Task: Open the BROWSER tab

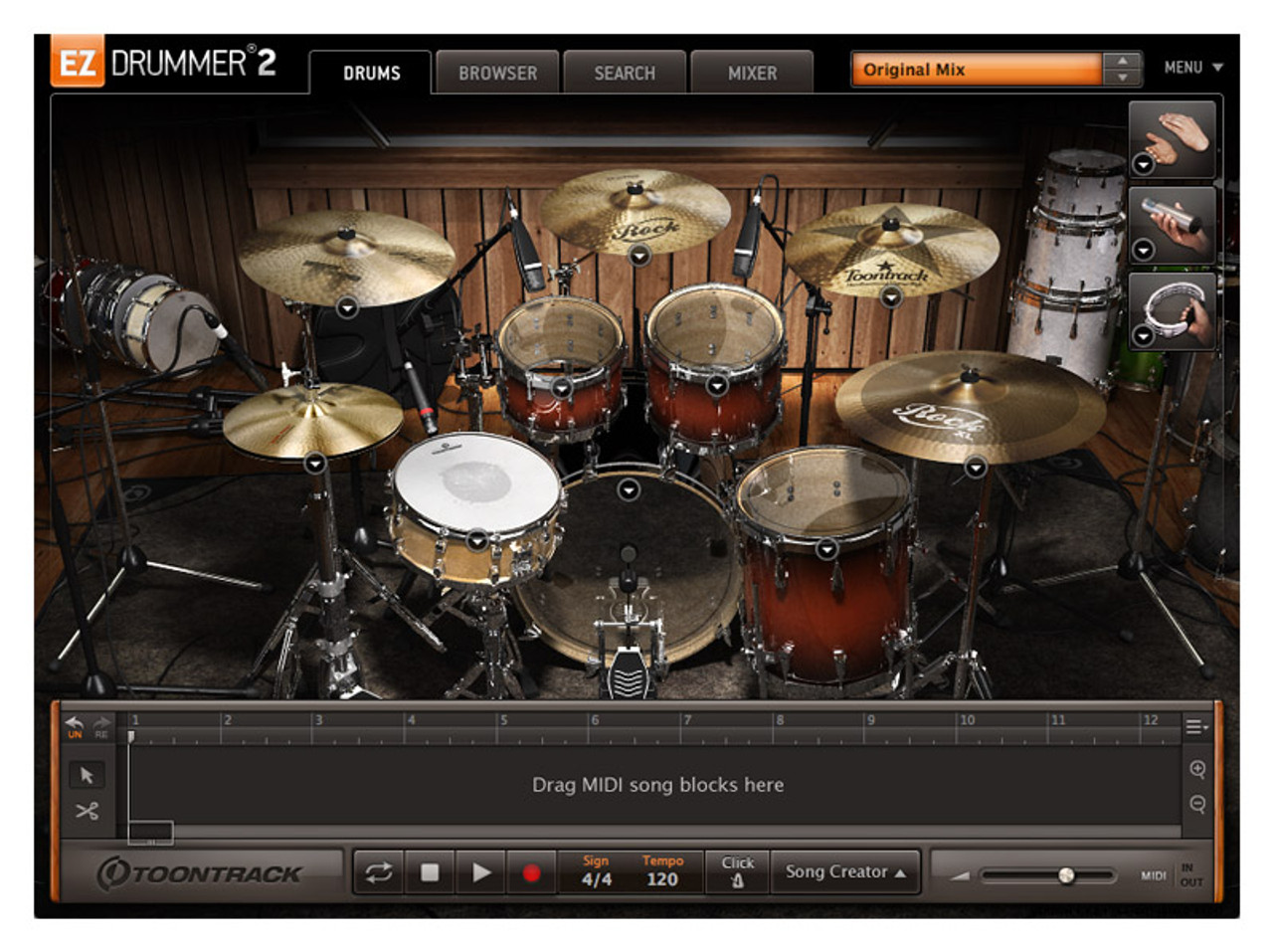Action: click(x=497, y=73)
